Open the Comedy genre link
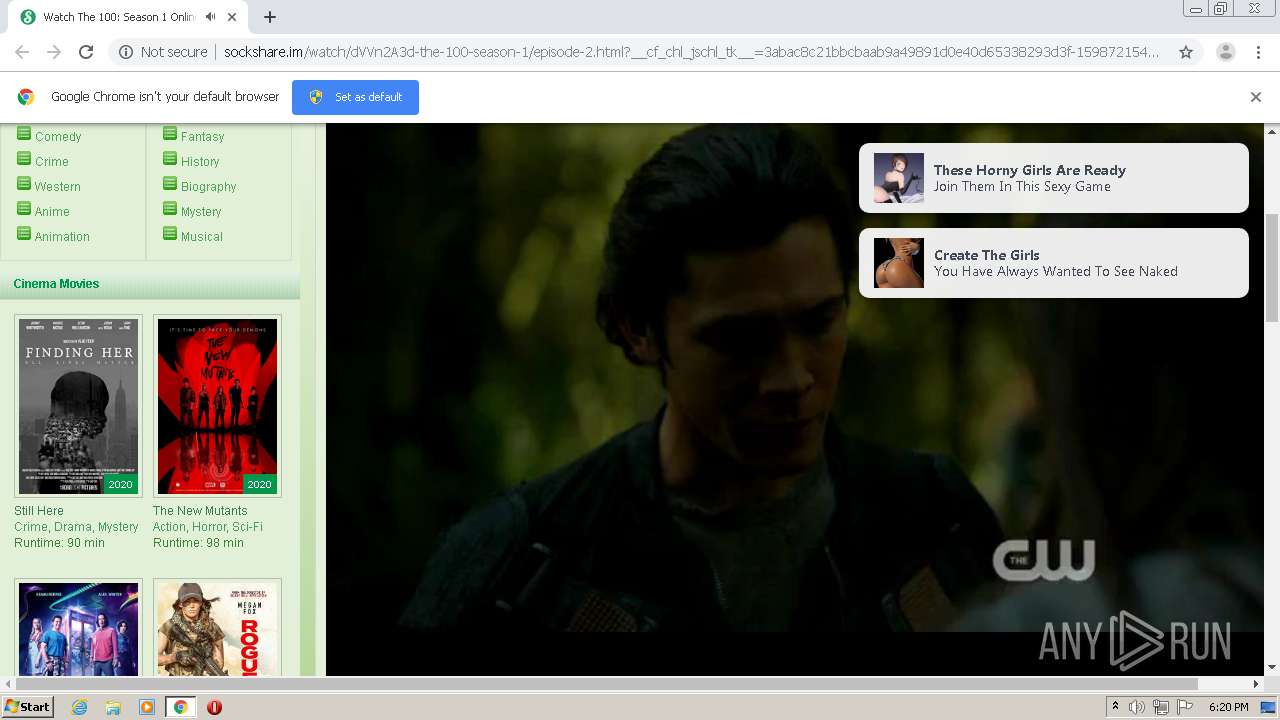This screenshot has width=1280, height=720. pyautogui.click(x=58, y=137)
